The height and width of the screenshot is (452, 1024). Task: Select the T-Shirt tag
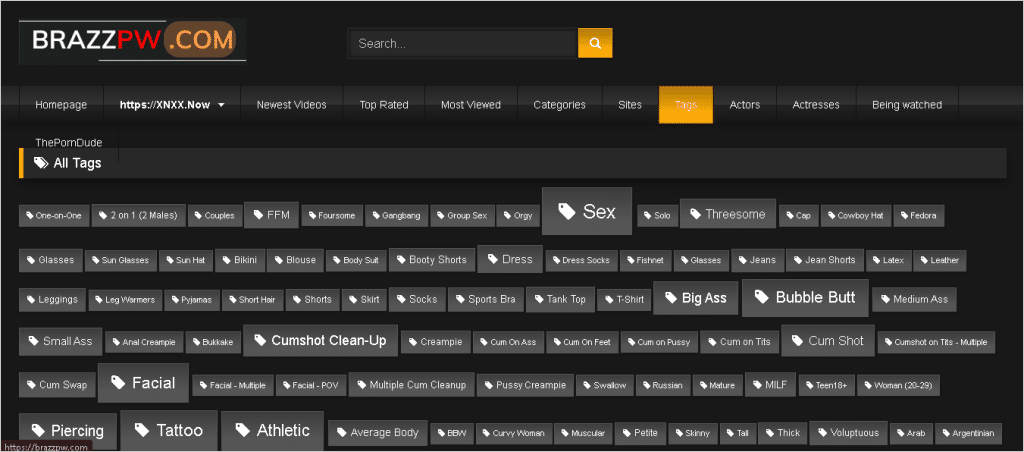624,300
